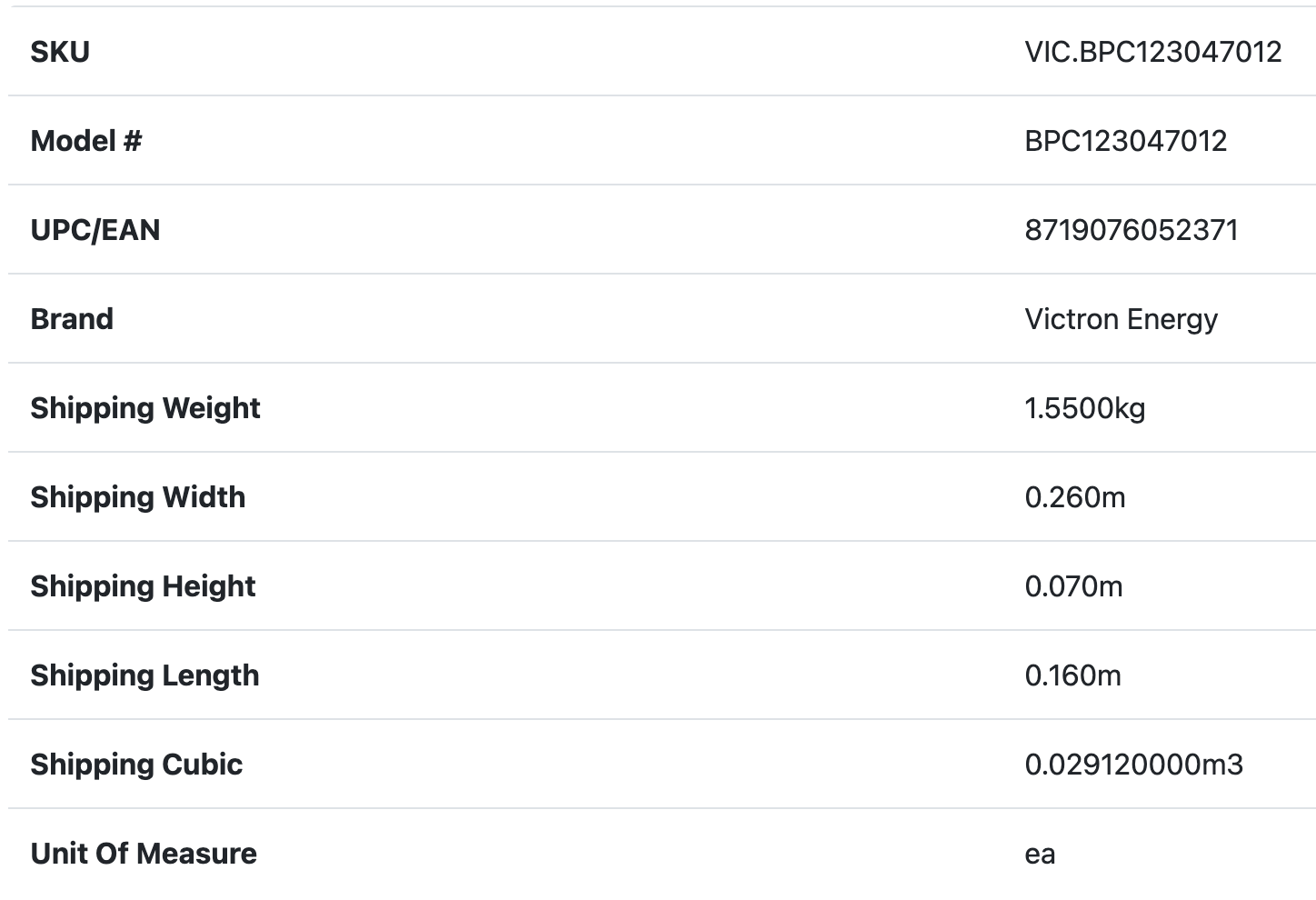The width and height of the screenshot is (1316, 900).
Task: Click the Shipping Width label
Action: 138,497
